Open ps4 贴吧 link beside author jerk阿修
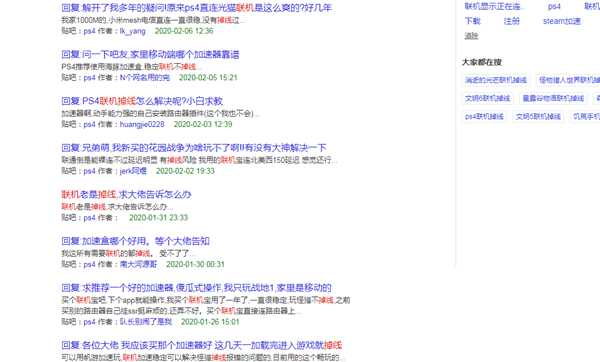This screenshot has width=600, height=362. click(90, 171)
